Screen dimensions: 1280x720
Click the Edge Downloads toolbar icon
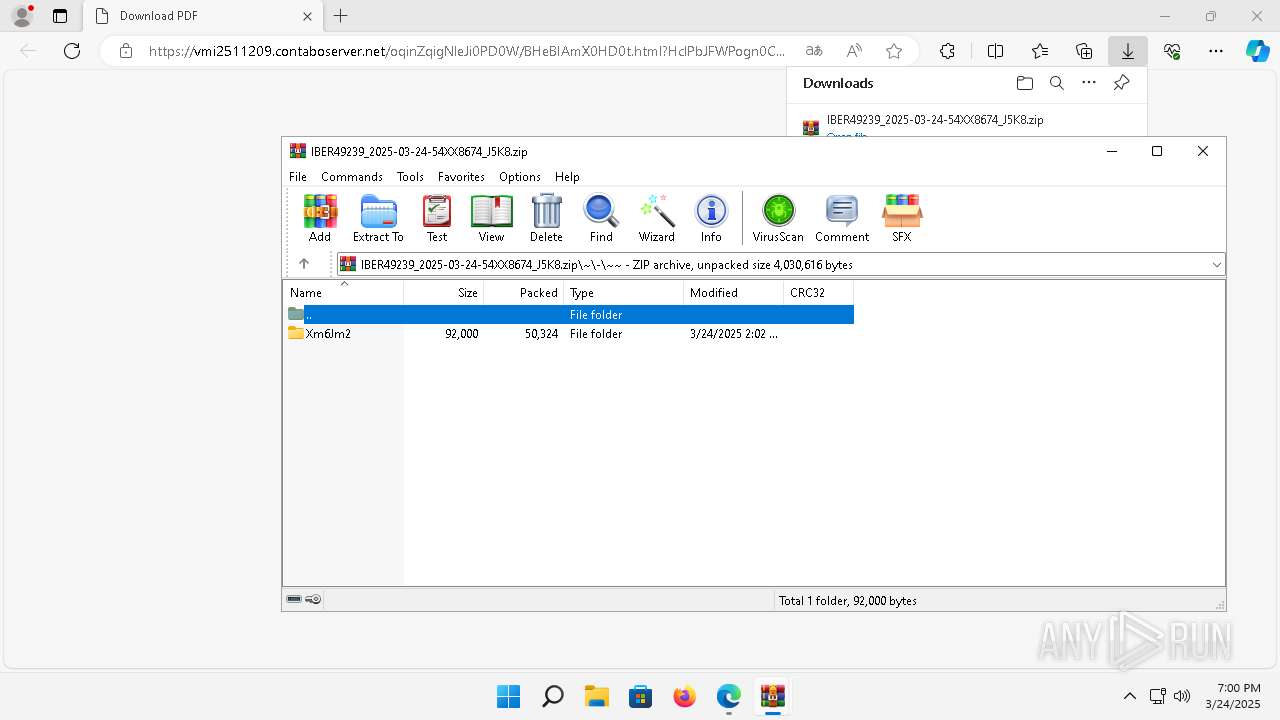tap(1128, 51)
